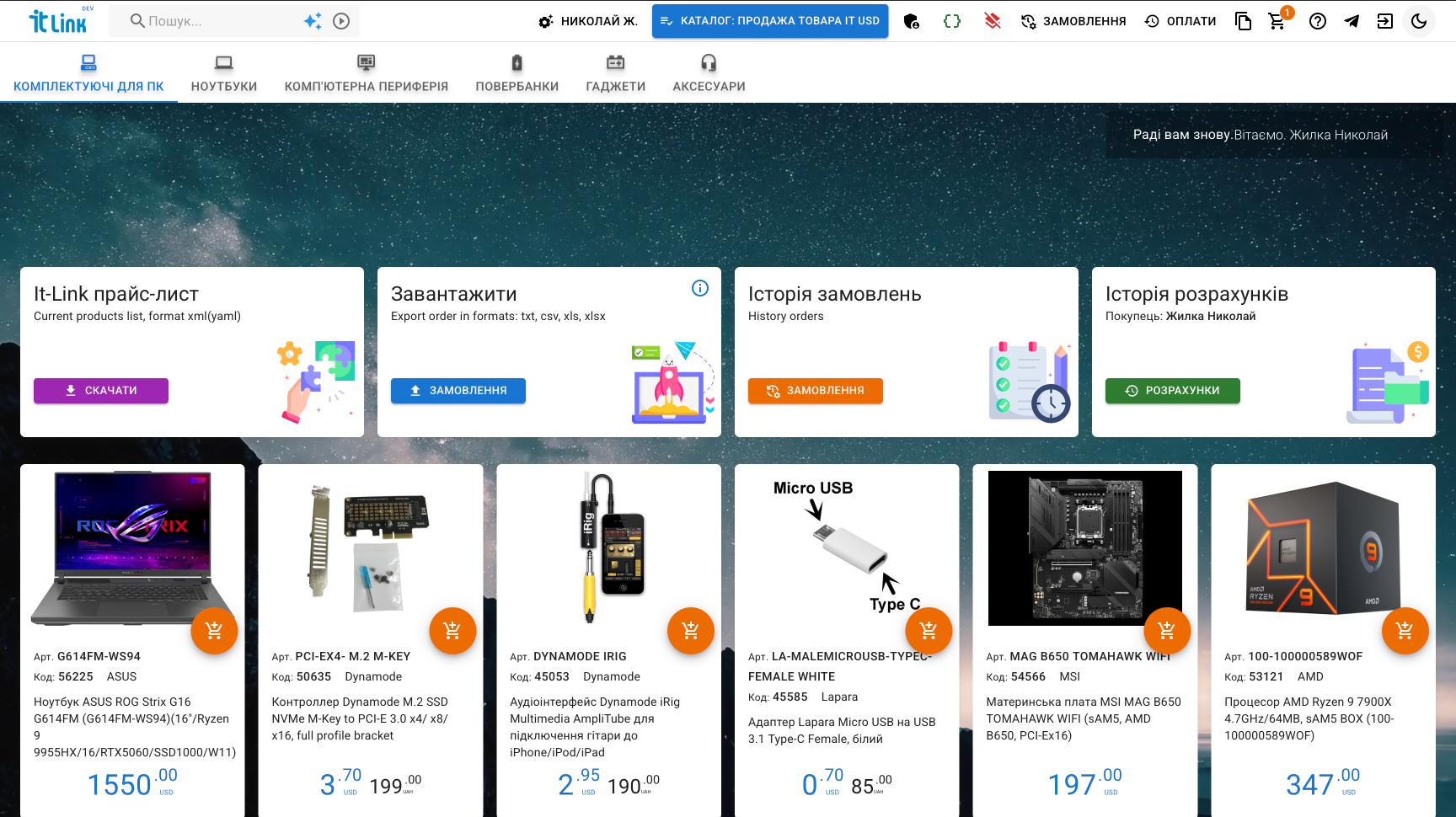Click the It-Link прайс-лист card title
Image resolution: width=1456 pixels, height=817 pixels.
pos(116,294)
